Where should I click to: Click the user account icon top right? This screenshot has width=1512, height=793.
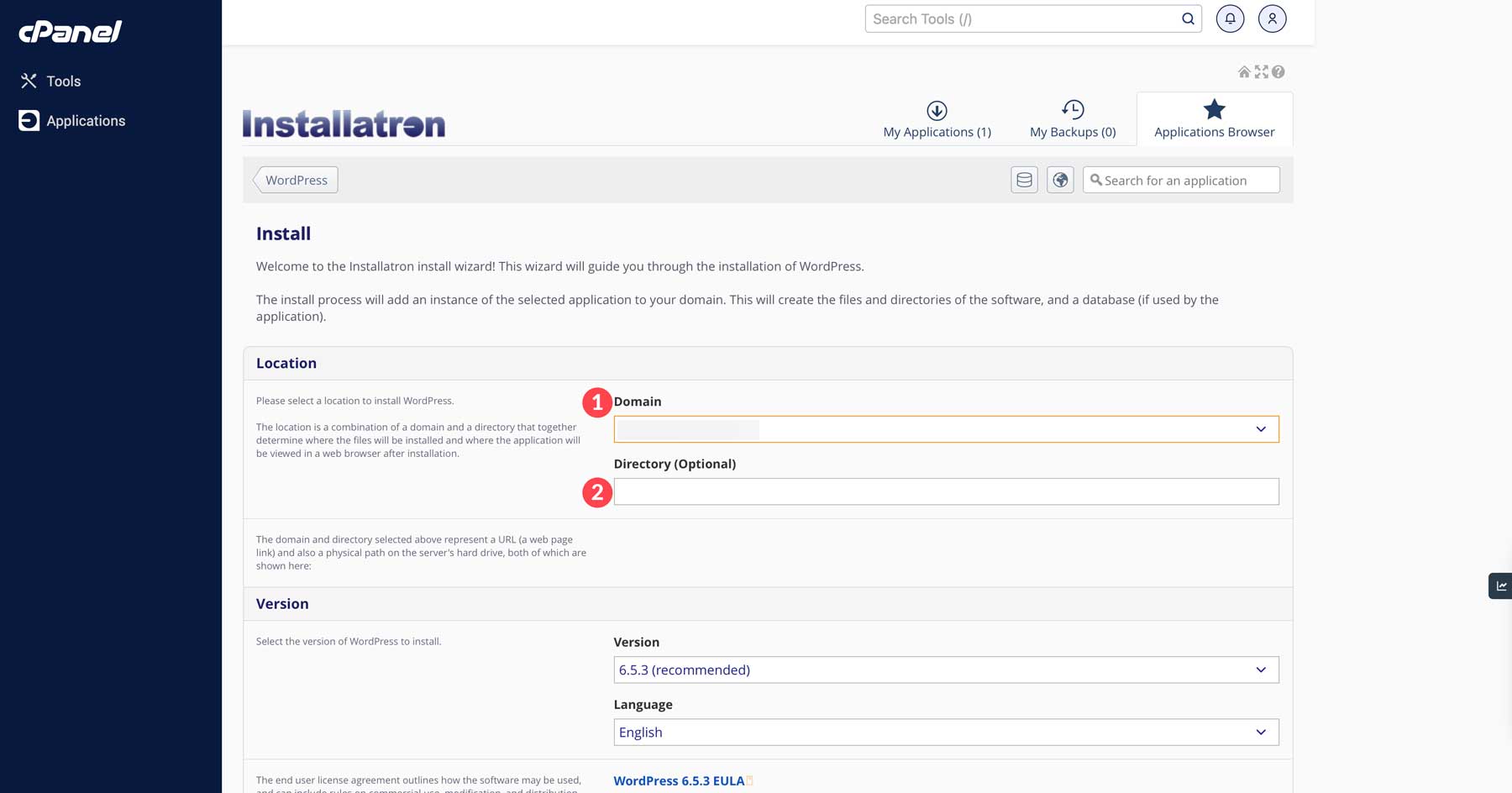pyautogui.click(x=1272, y=18)
